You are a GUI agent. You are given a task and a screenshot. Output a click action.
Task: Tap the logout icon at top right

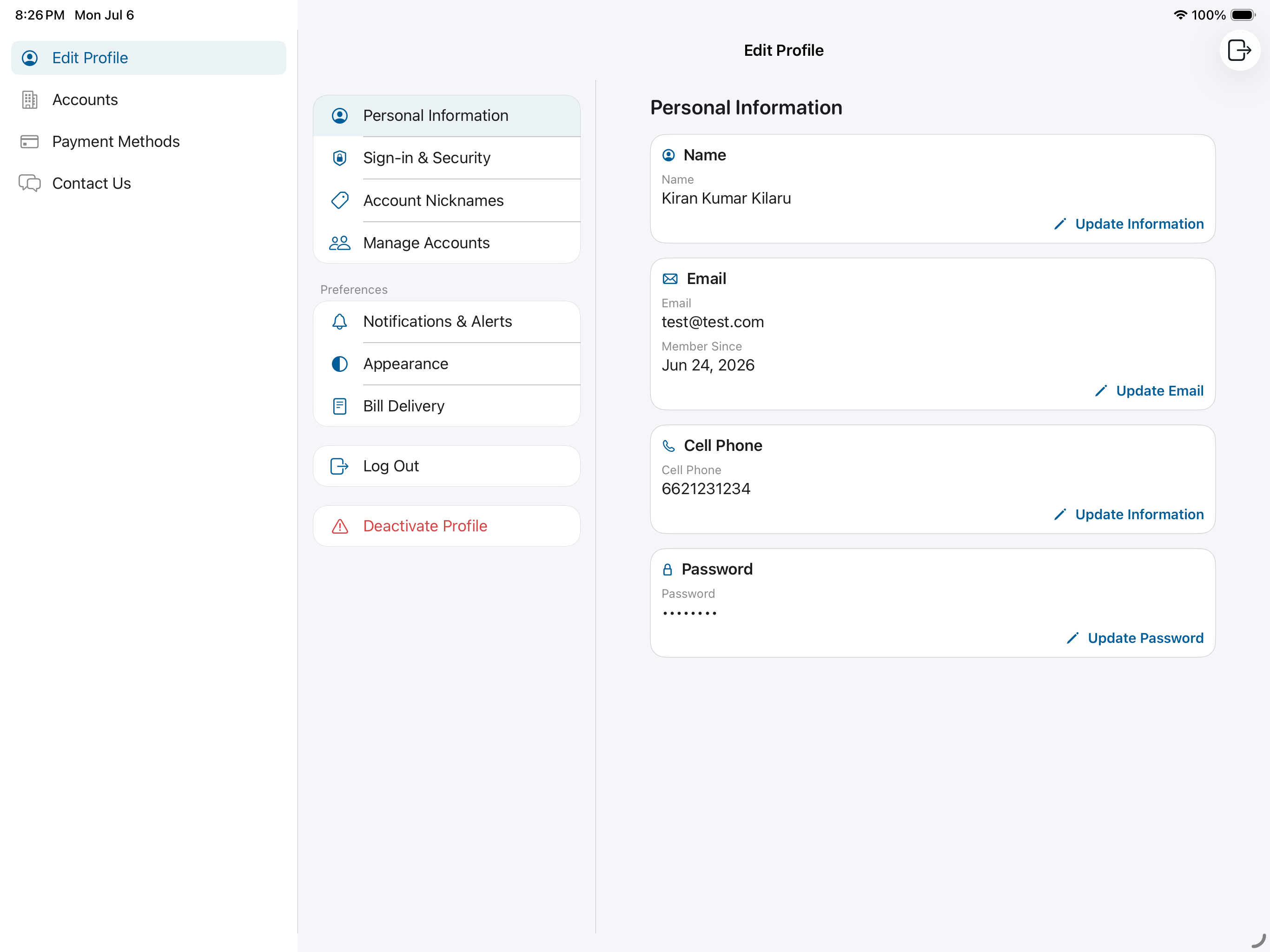pyautogui.click(x=1239, y=51)
